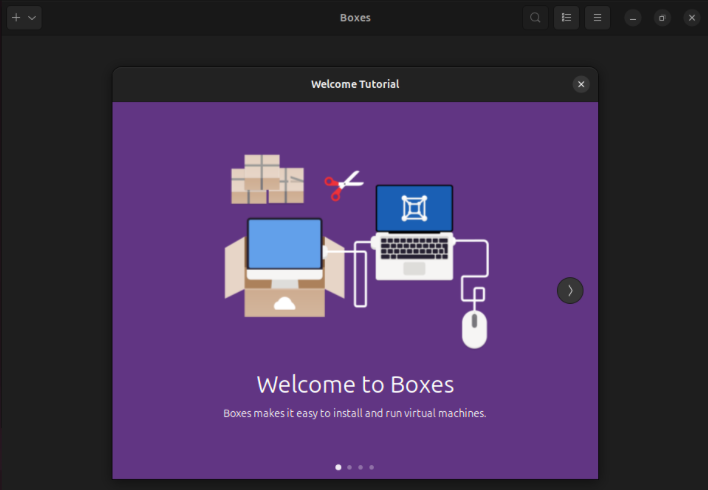Screen dimensions: 708x490
Task: Click the 'Boxes' window title
Action: pyautogui.click(x=355, y=18)
